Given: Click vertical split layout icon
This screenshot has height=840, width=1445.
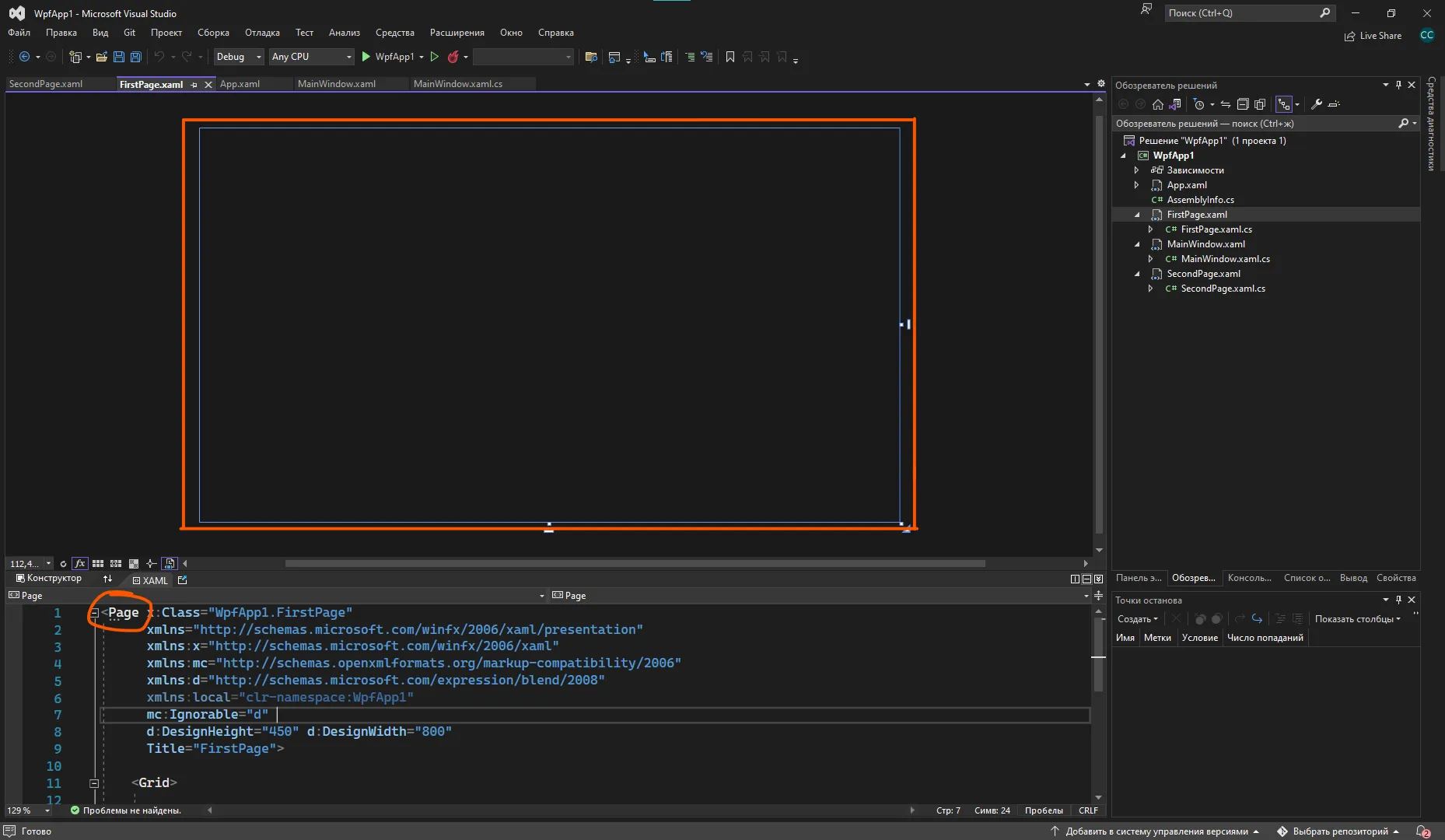Looking at the screenshot, I should click(1075, 579).
